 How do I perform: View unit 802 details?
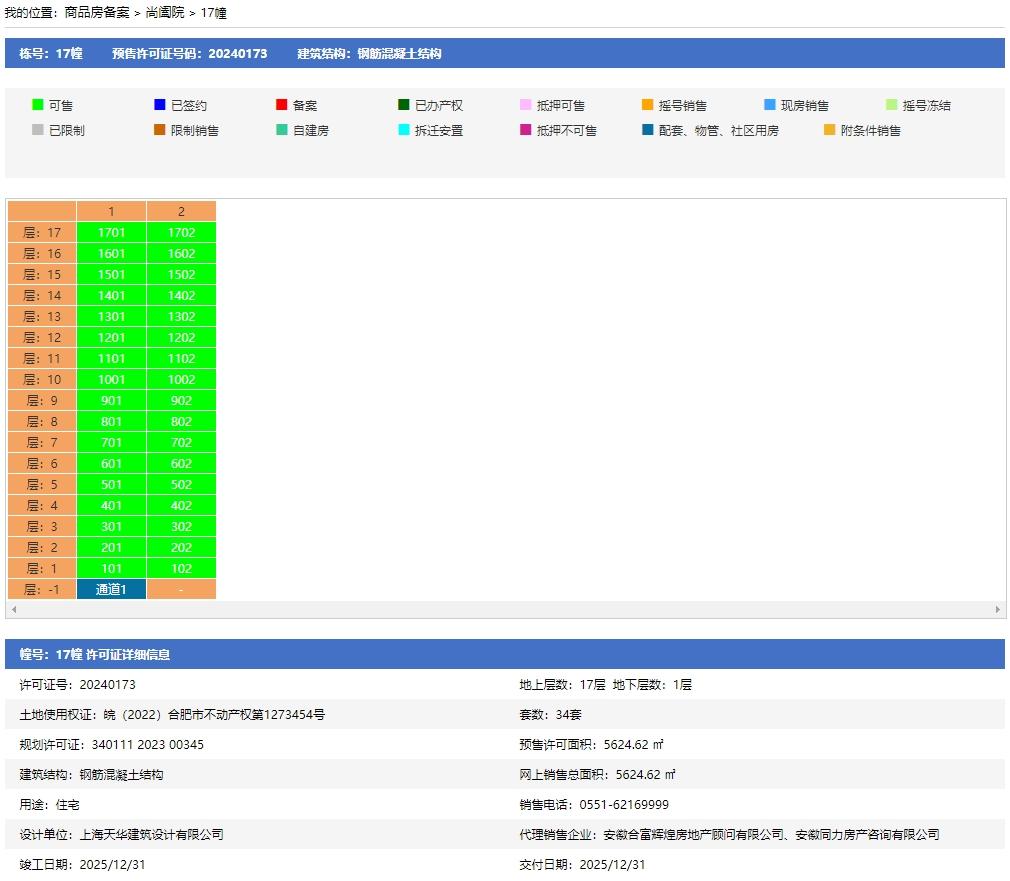182,422
